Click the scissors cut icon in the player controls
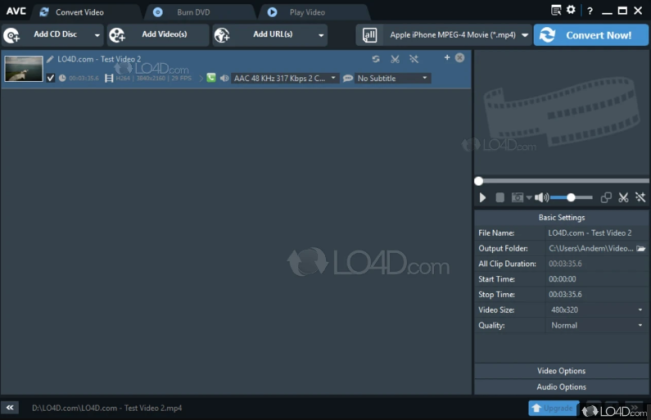 (623, 198)
